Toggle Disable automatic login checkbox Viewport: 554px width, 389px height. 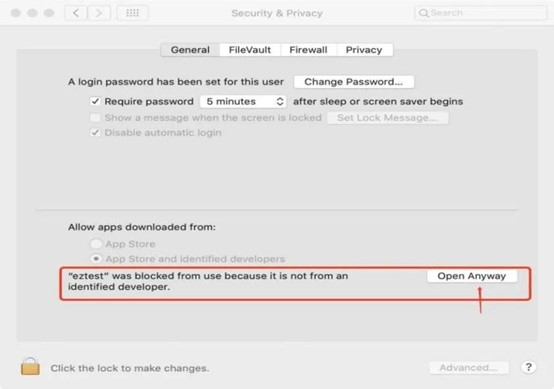95,132
